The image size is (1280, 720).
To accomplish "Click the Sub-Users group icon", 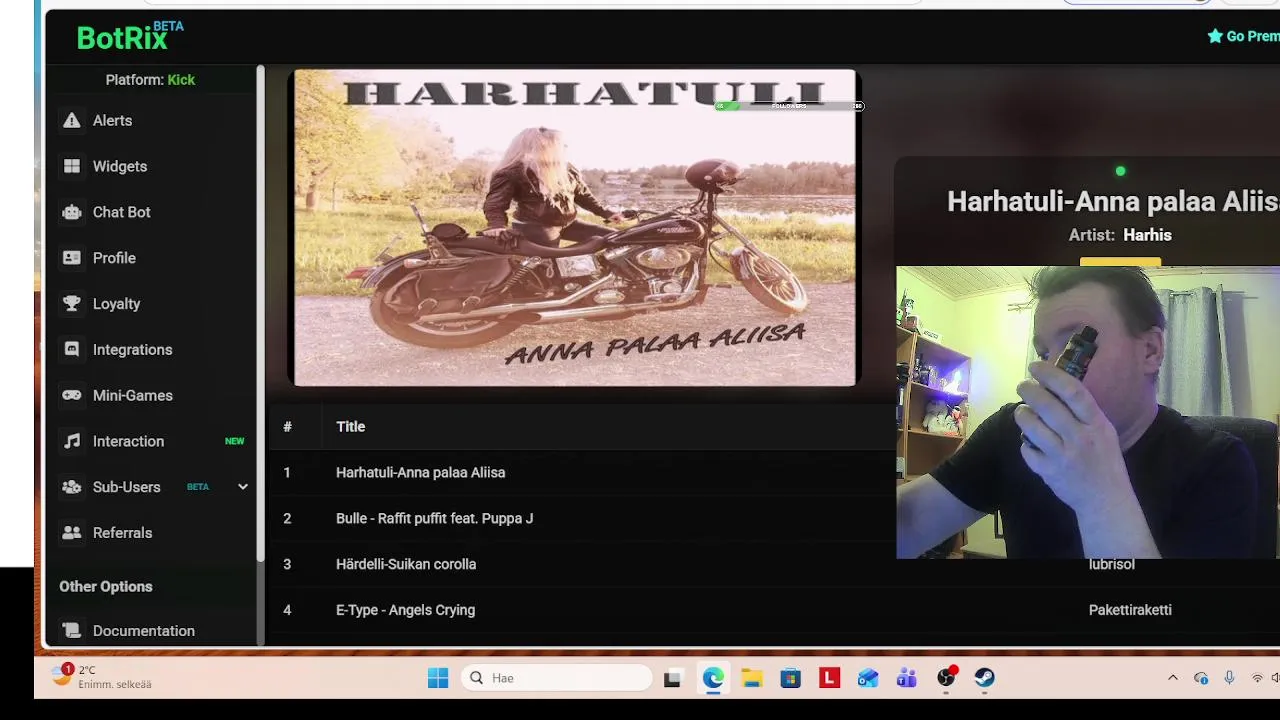I will click(71, 487).
